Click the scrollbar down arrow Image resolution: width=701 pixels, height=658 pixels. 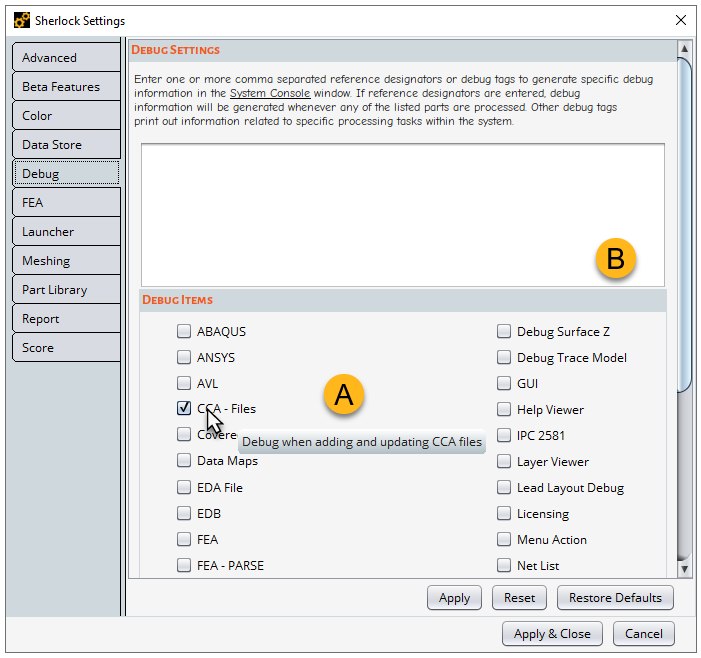(684, 569)
